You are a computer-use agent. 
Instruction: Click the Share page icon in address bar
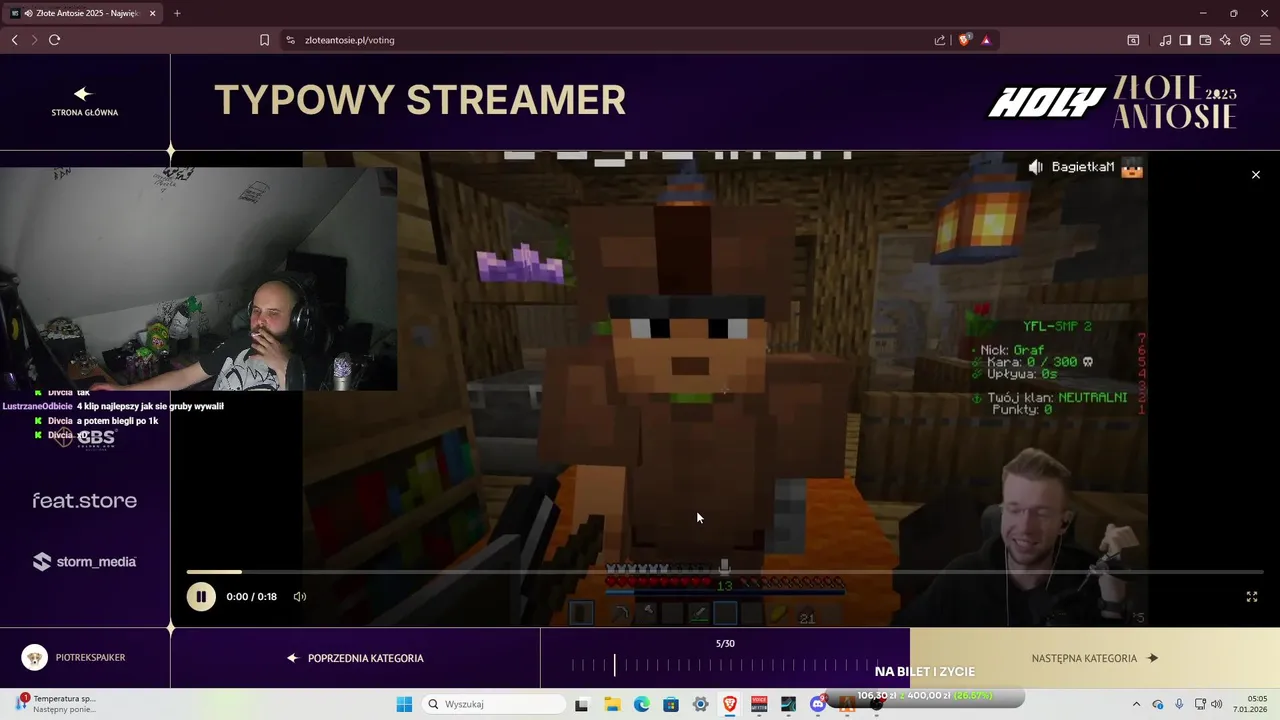pyautogui.click(x=940, y=40)
